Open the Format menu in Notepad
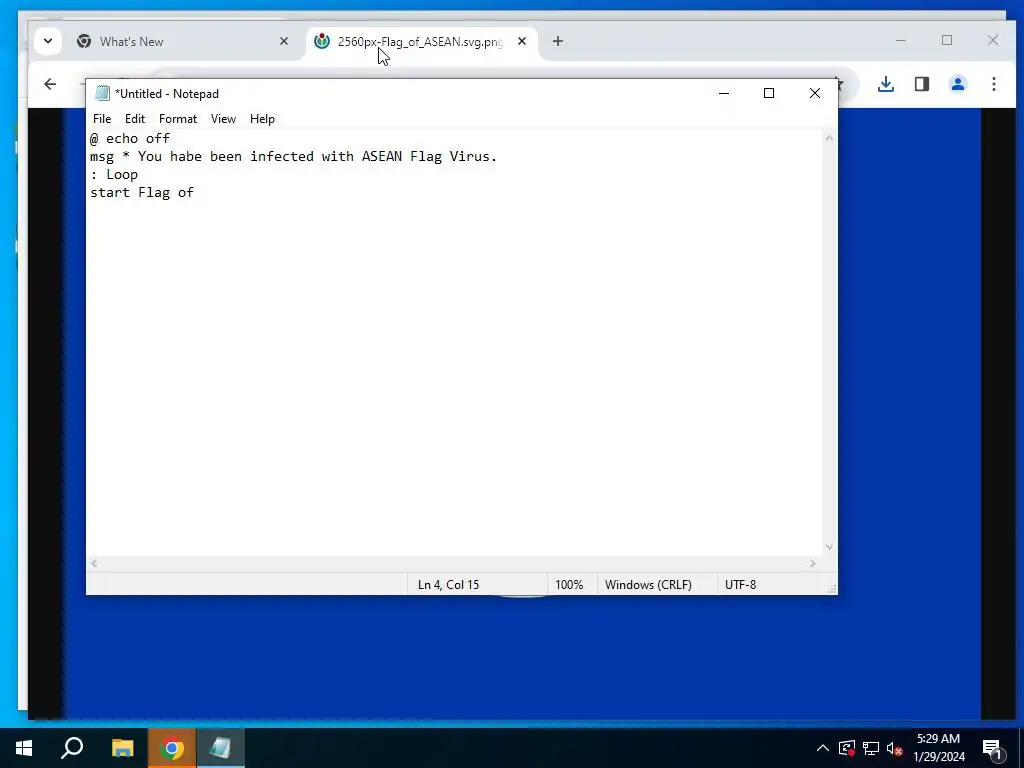This screenshot has width=1024, height=768. (178, 119)
